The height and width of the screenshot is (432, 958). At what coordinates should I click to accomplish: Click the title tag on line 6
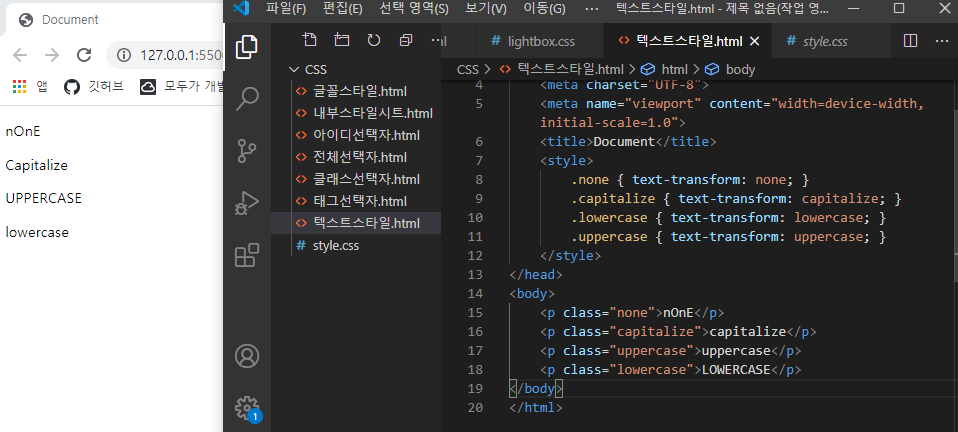point(627,142)
